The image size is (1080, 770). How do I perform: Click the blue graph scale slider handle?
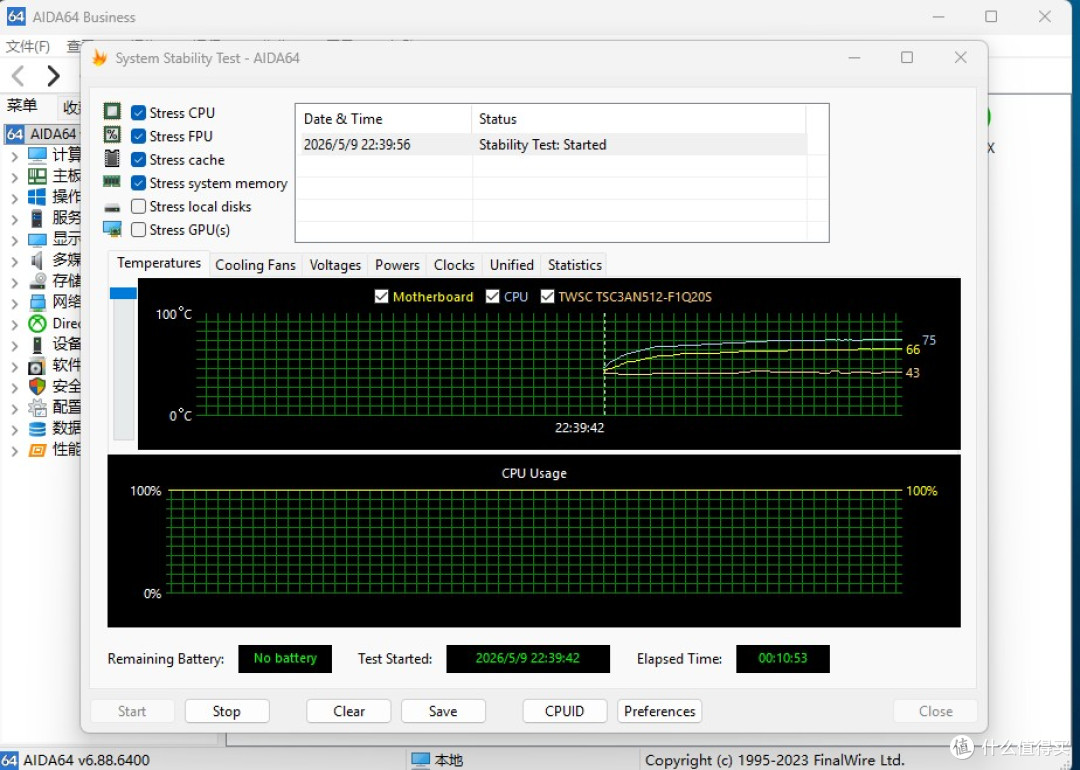click(x=123, y=293)
